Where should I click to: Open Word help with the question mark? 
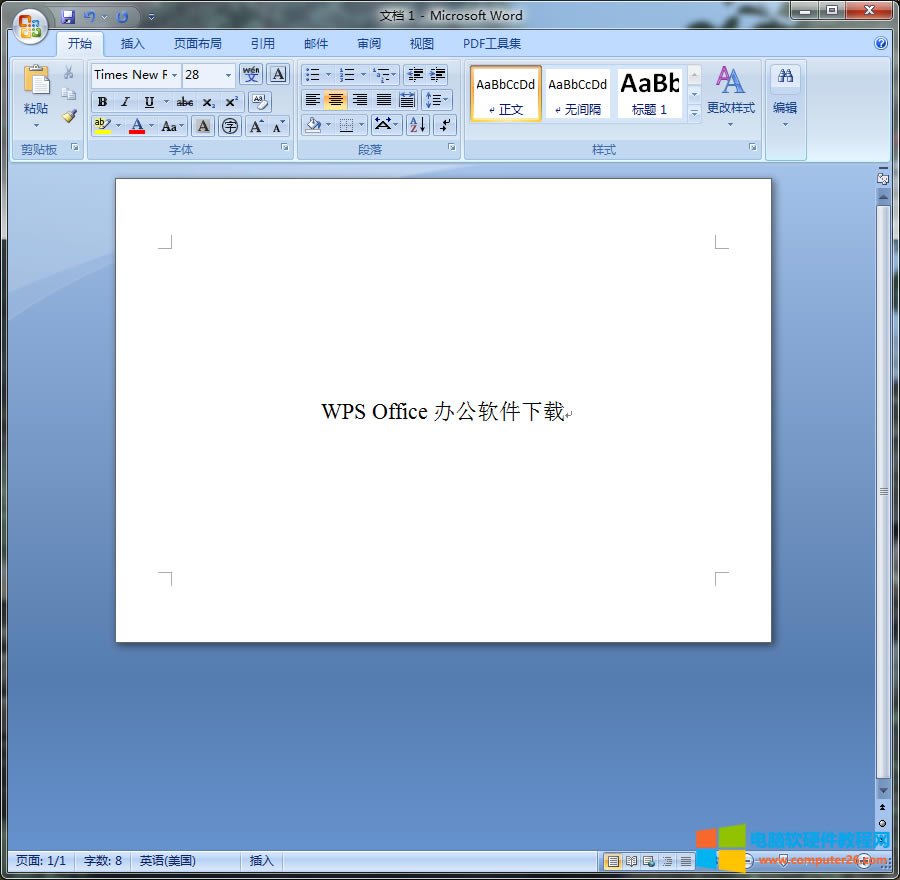(x=880, y=43)
